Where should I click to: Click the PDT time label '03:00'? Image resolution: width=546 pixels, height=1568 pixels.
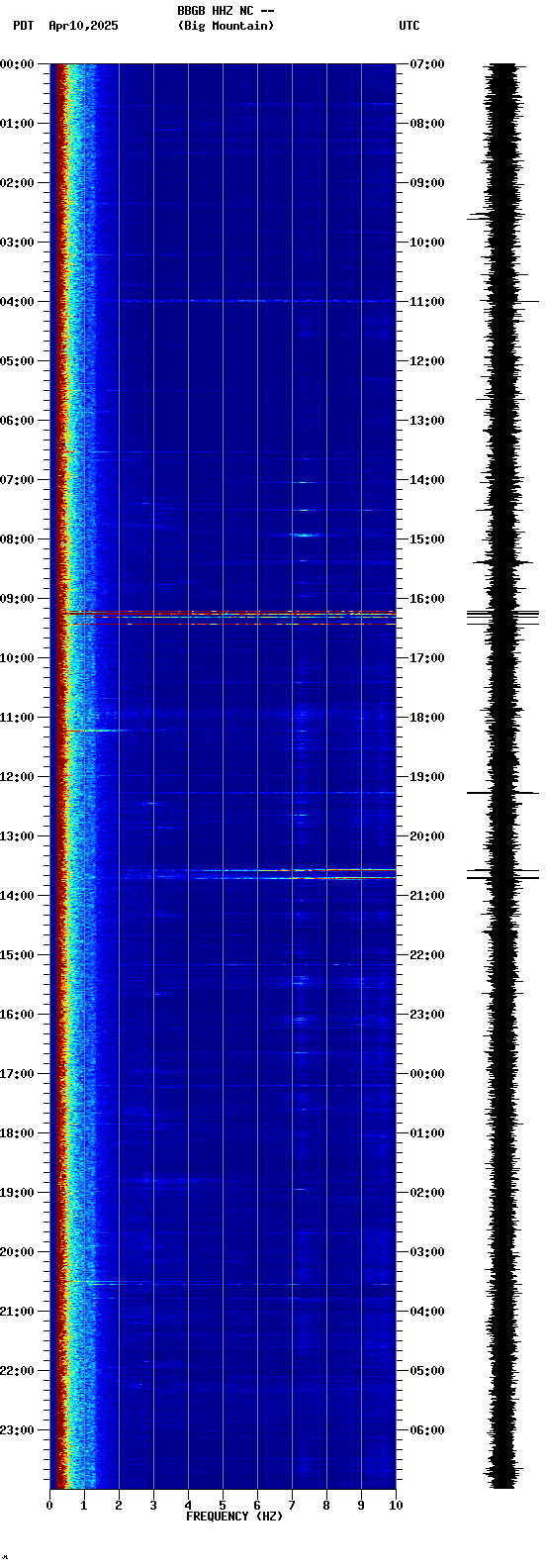click(x=17, y=243)
